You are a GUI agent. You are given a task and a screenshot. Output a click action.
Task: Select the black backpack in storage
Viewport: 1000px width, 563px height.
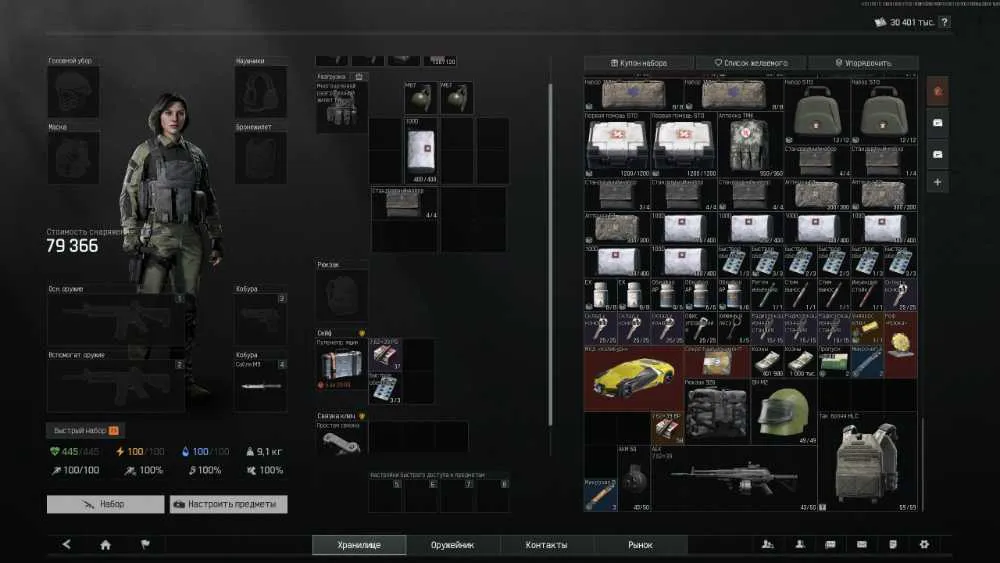point(717,411)
